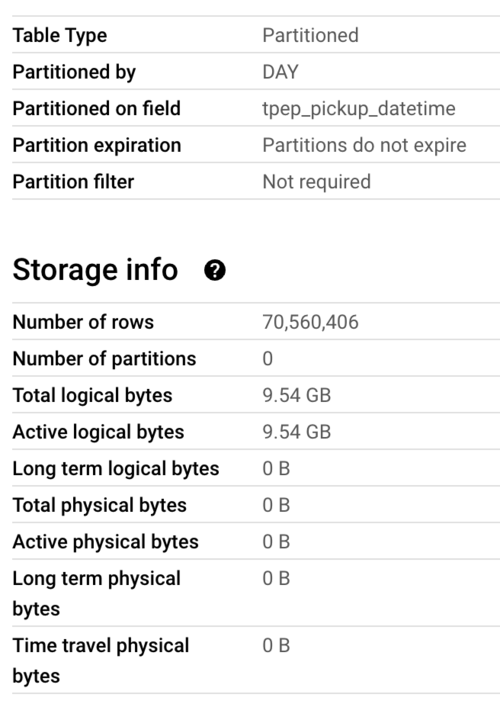Select 'Partitions do not expire' text
This screenshot has height=720, width=500.
coord(365,145)
